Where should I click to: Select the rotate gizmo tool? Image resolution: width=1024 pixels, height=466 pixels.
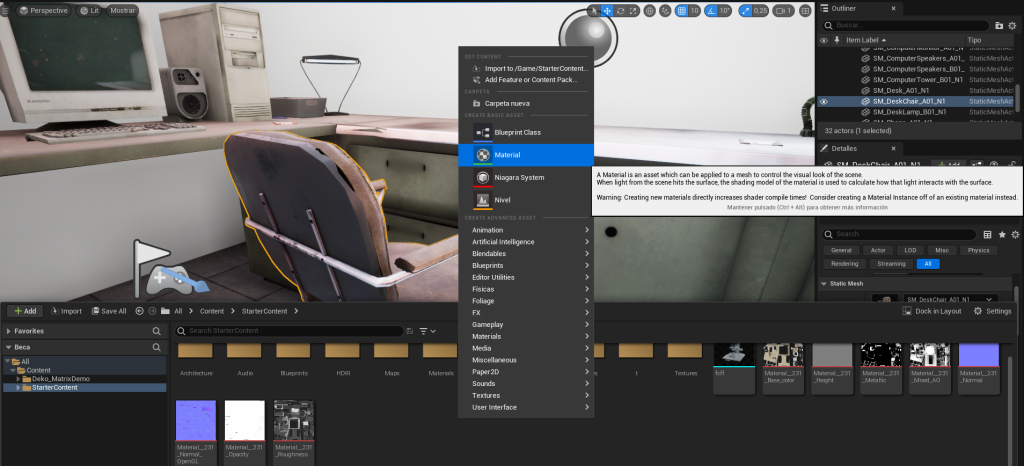pos(620,10)
